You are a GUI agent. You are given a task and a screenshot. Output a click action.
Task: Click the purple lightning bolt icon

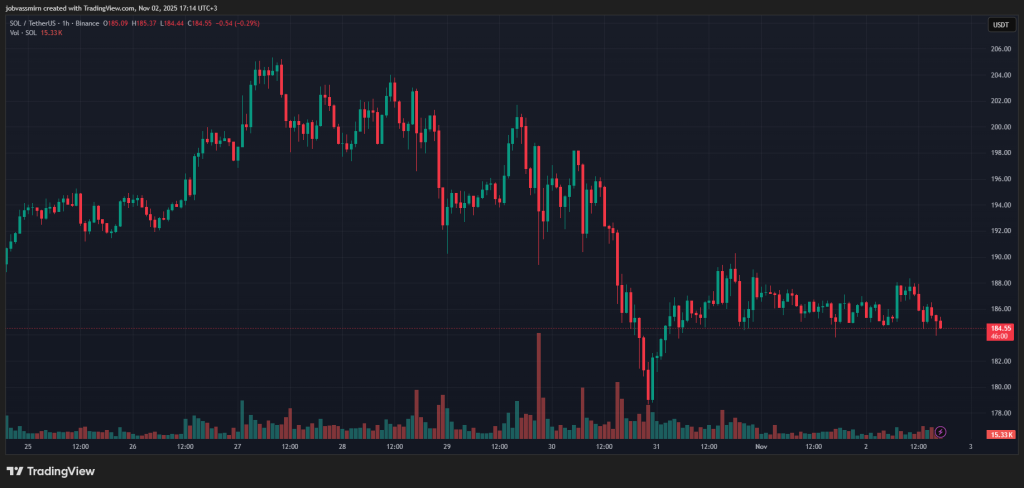942,432
